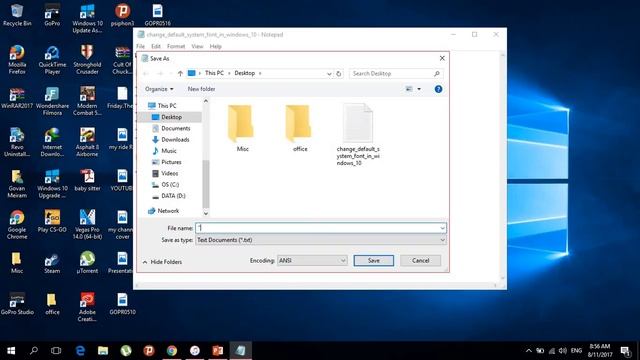Click the Search Desktop box
Viewport: 640px width, 360px height.
396,73
